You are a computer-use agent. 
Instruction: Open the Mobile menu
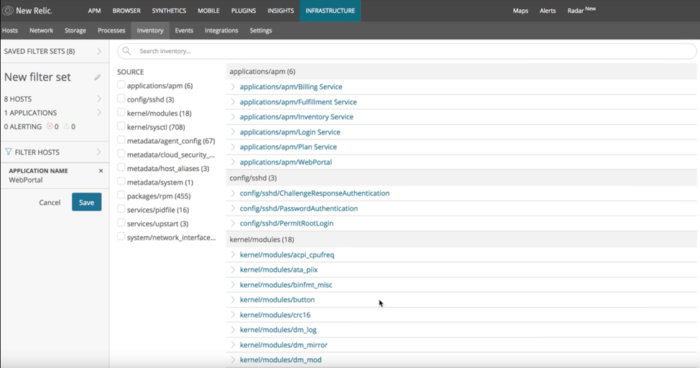point(208,11)
